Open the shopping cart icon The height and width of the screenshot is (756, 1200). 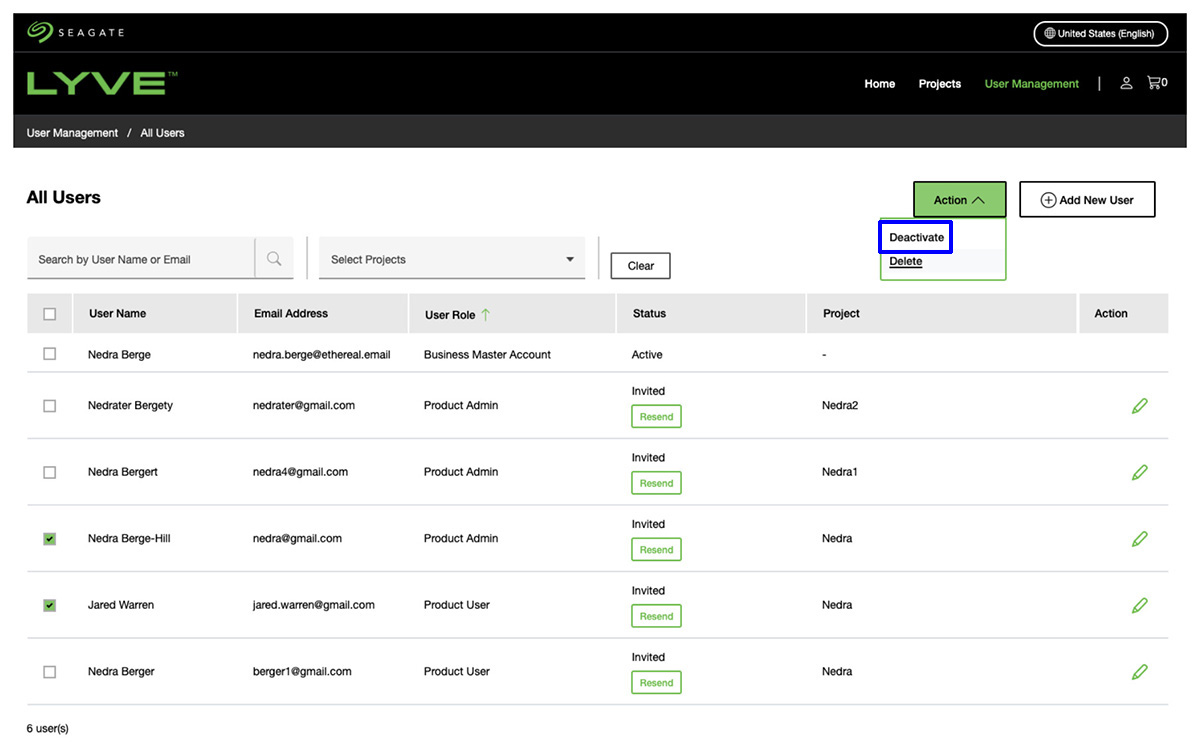coord(1157,83)
